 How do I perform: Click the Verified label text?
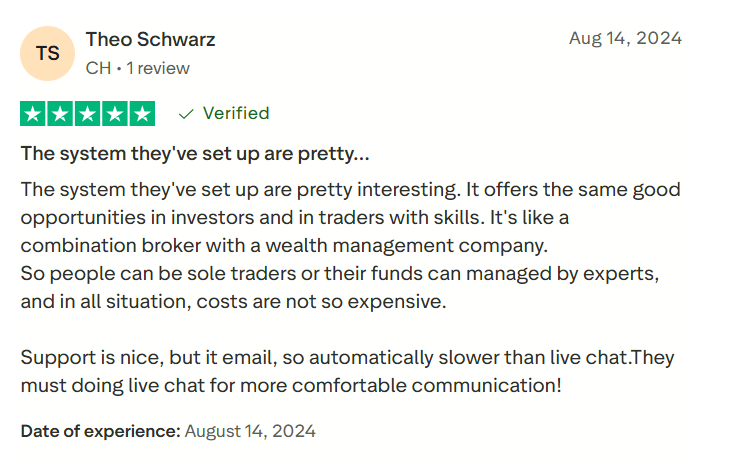coord(236,113)
